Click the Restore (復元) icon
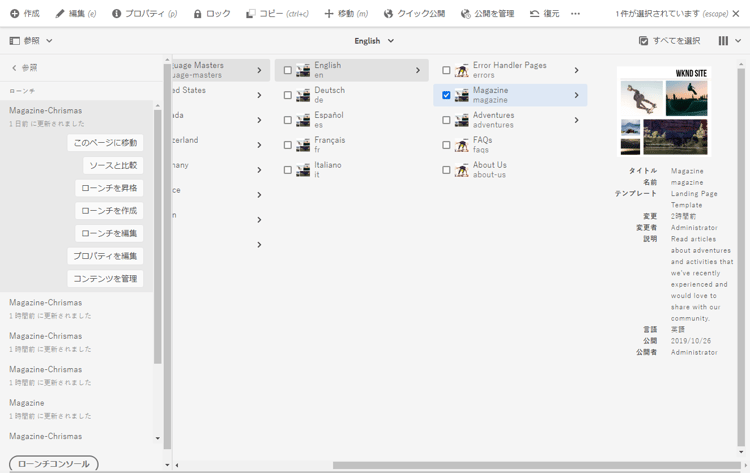This screenshot has height=473, width=750. click(x=534, y=14)
